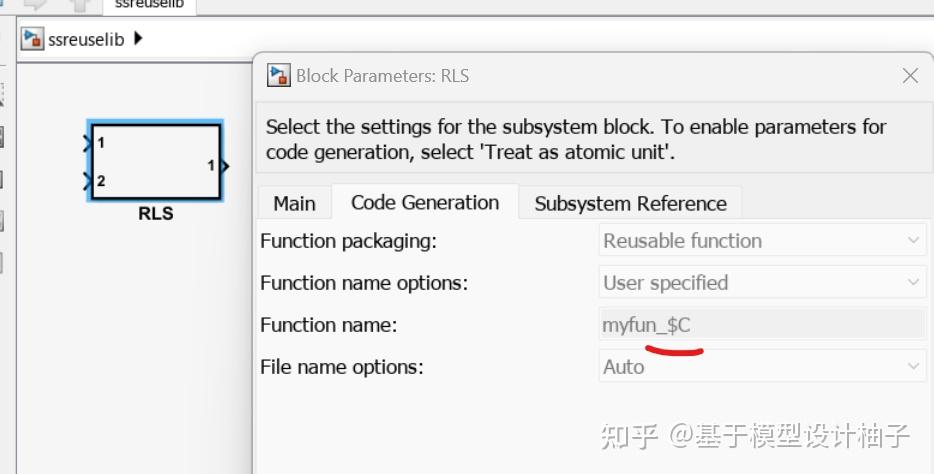The image size is (934, 474).
Task: Open the Subsystem Reference tab
Action: [630, 203]
